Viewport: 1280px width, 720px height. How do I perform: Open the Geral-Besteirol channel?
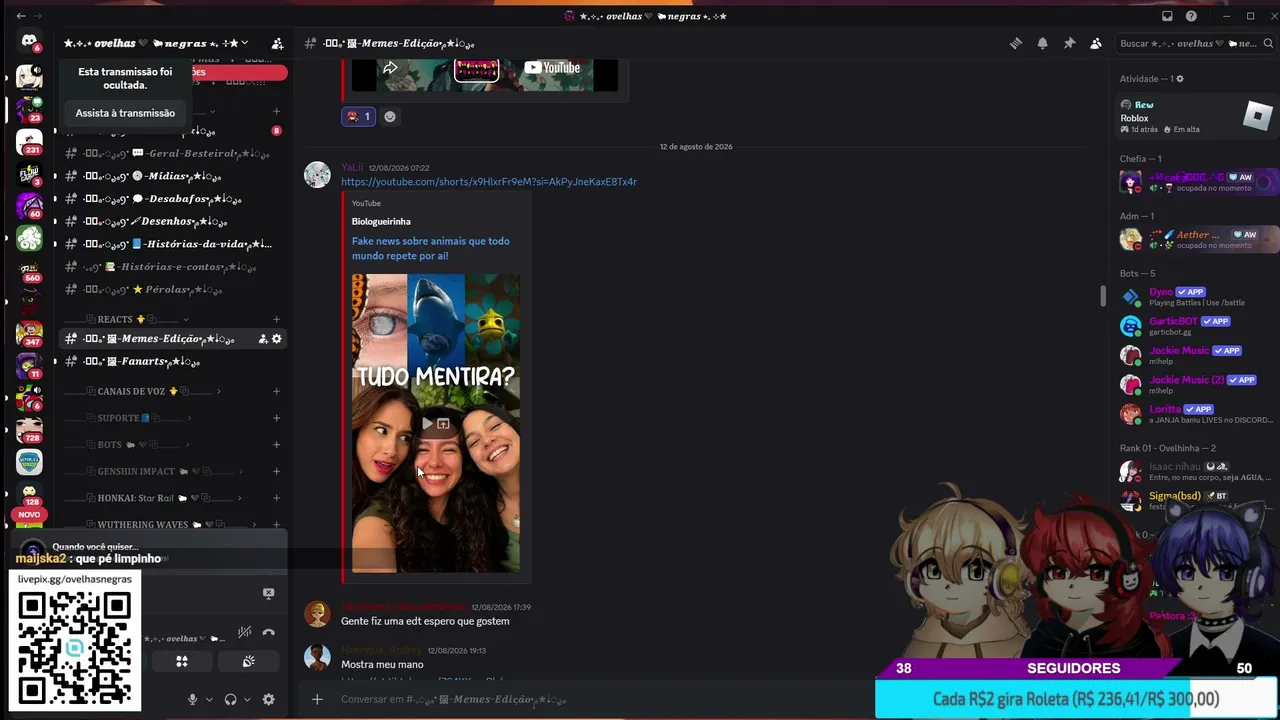173,153
